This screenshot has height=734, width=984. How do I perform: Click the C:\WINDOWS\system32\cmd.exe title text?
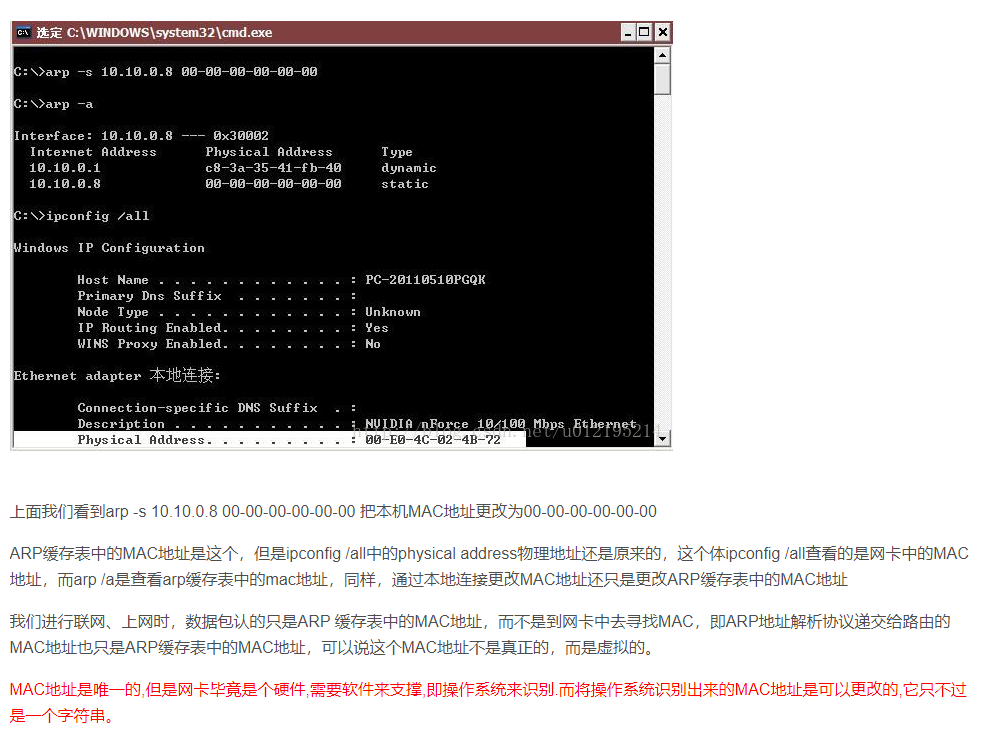tap(169, 32)
